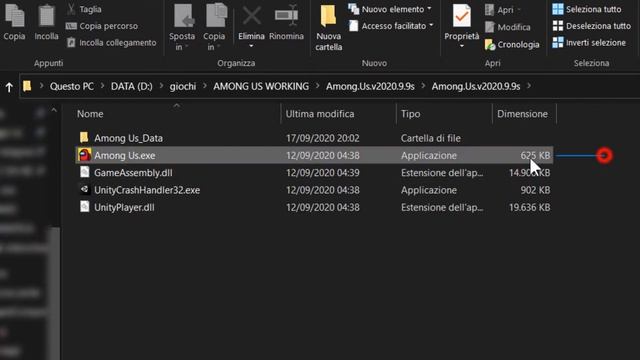The width and height of the screenshot is (640, 360).
Task: Navigate to giochi breadcrumb
Action: (x=183, y=87)
